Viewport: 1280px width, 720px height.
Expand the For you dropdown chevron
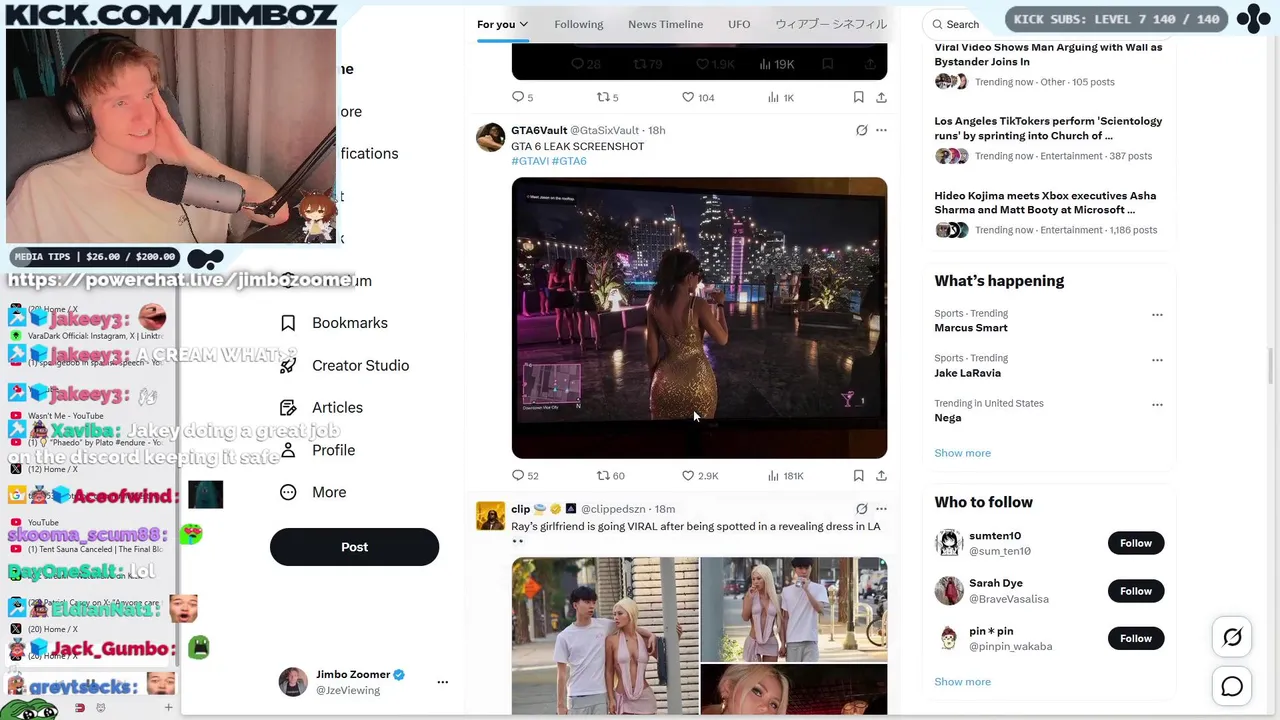524,24
